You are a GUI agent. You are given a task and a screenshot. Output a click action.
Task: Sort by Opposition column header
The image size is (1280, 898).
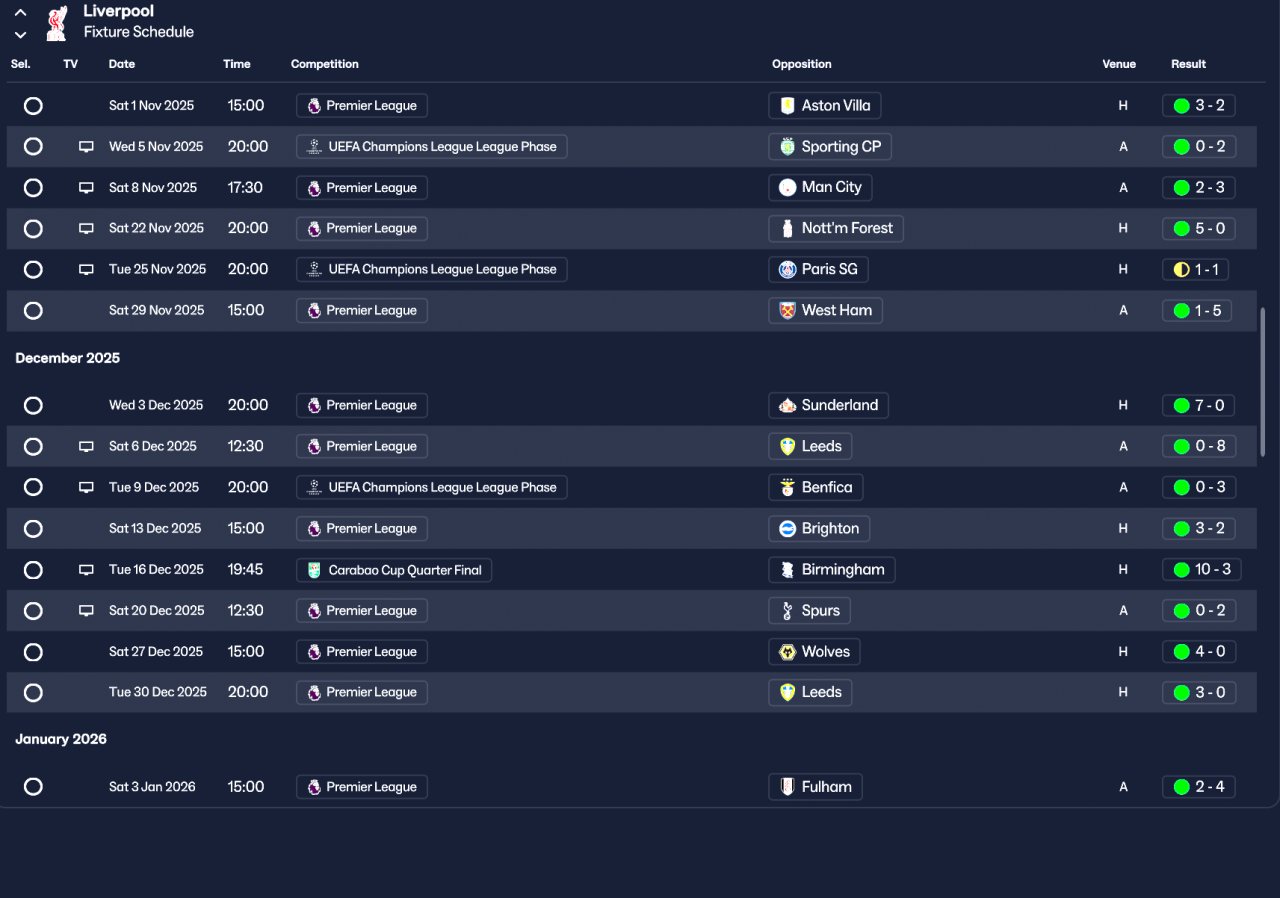pos(802,64)
